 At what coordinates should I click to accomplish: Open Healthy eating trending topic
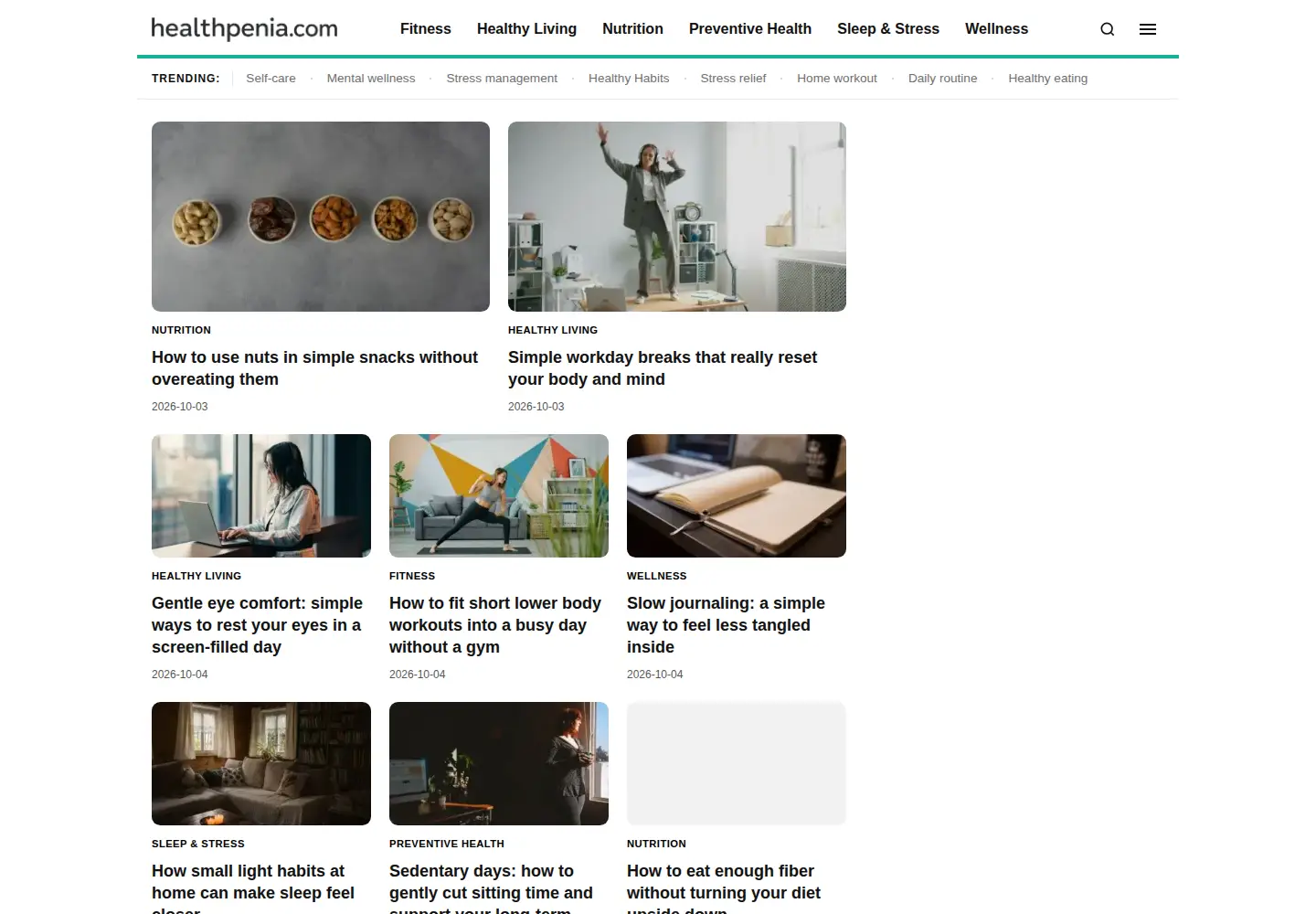(1048, 79)
